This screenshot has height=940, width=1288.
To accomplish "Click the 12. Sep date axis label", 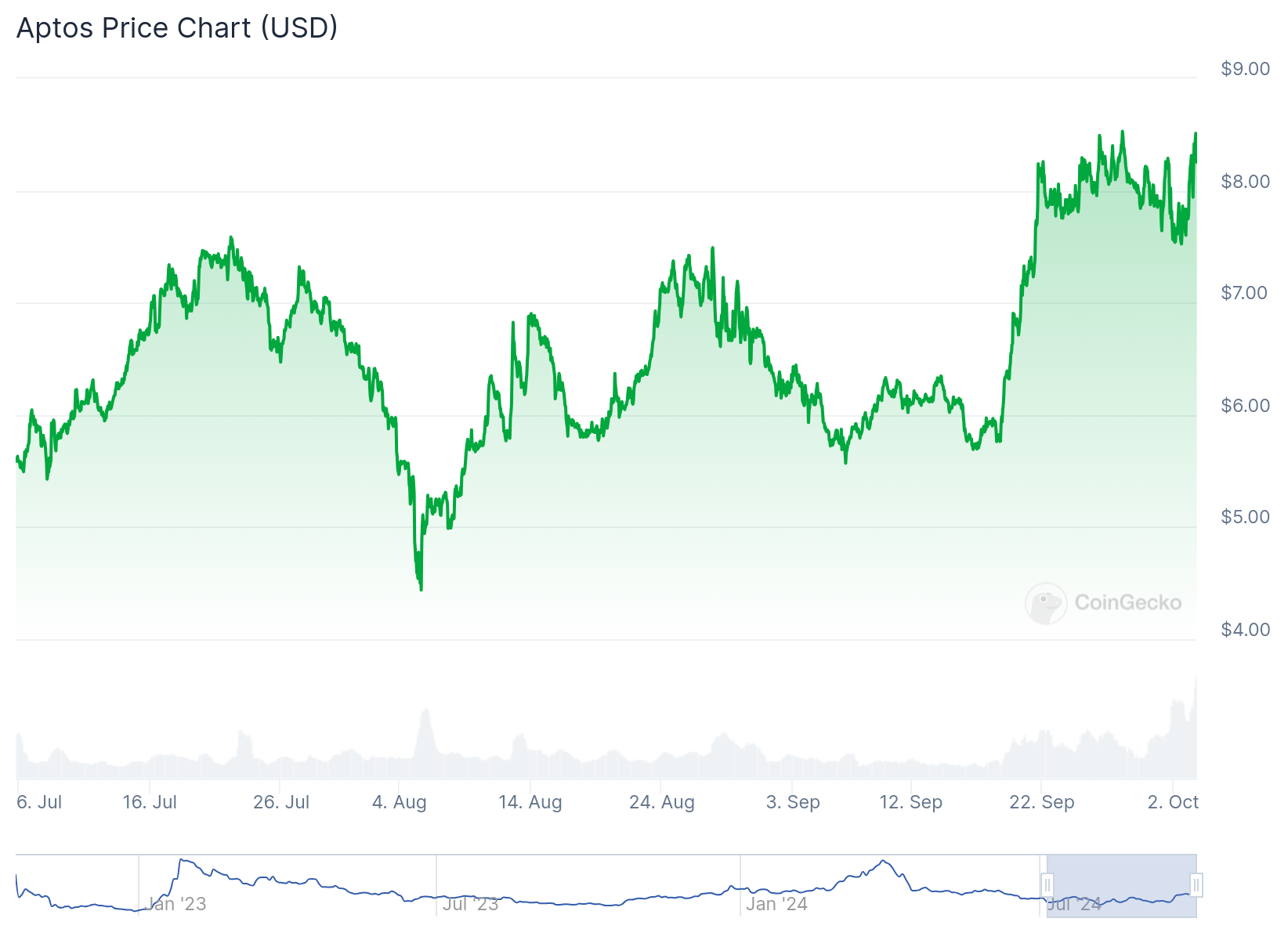I will [910, 802].
